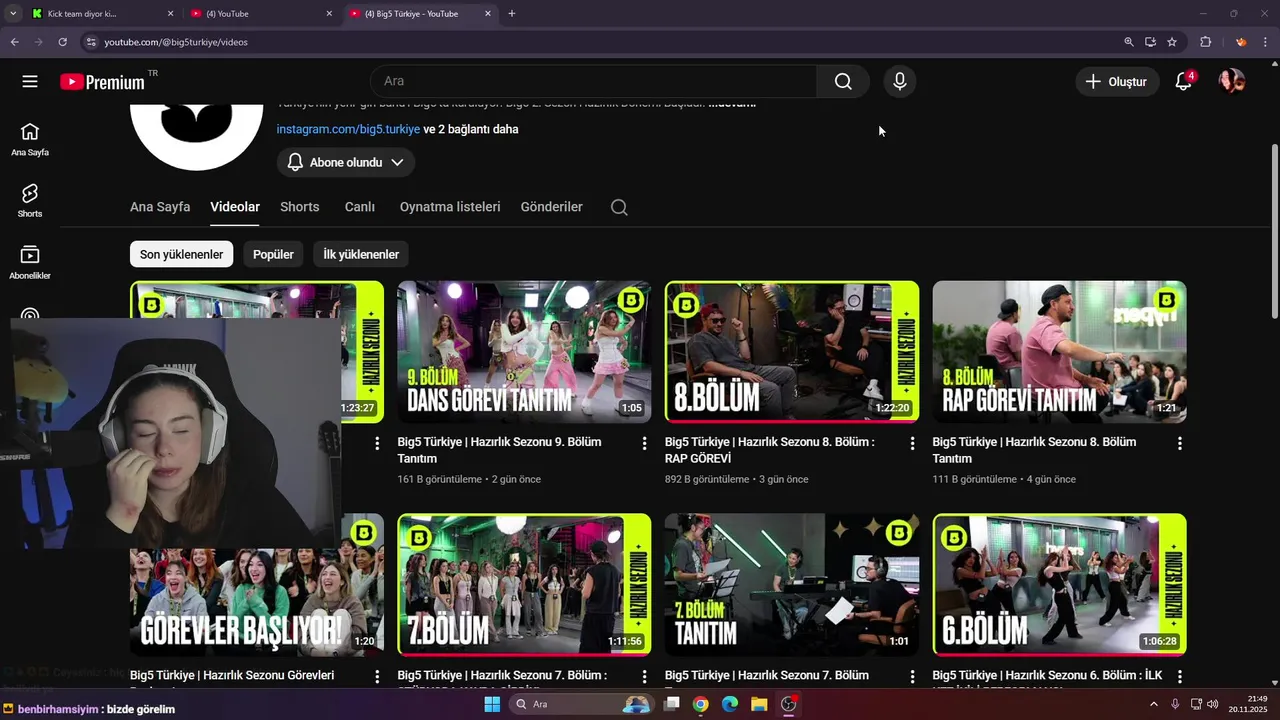Open Task View on the taskbar
The height and width of the screenshot is (720, 1280).
pyautogui.click(x=672, y=704)
